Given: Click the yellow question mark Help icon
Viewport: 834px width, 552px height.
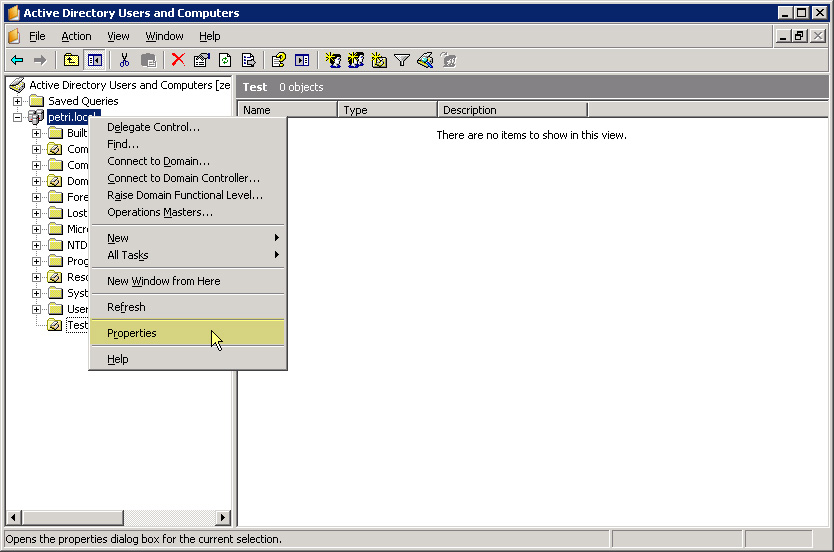Looking at the screenshot, I should pos(279,60).
